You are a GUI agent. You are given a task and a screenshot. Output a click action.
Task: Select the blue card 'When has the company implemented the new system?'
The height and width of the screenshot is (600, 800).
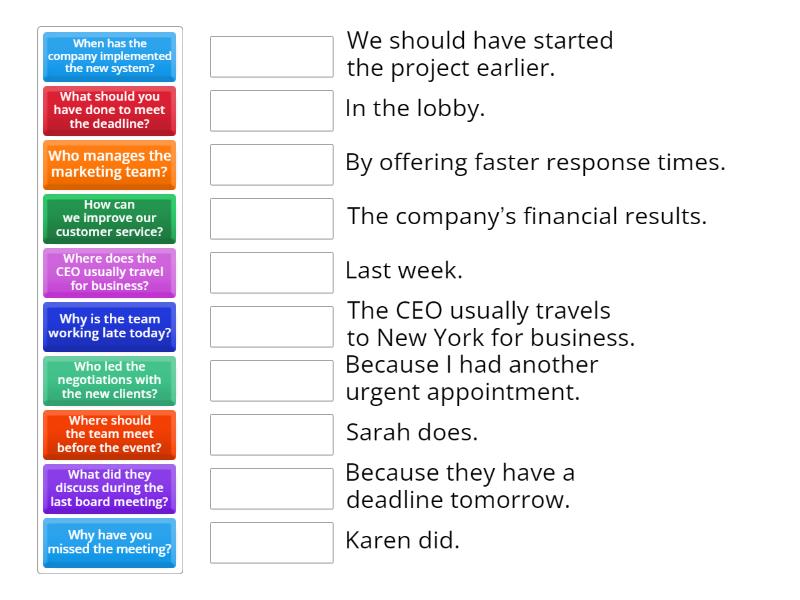click(109, 57)
